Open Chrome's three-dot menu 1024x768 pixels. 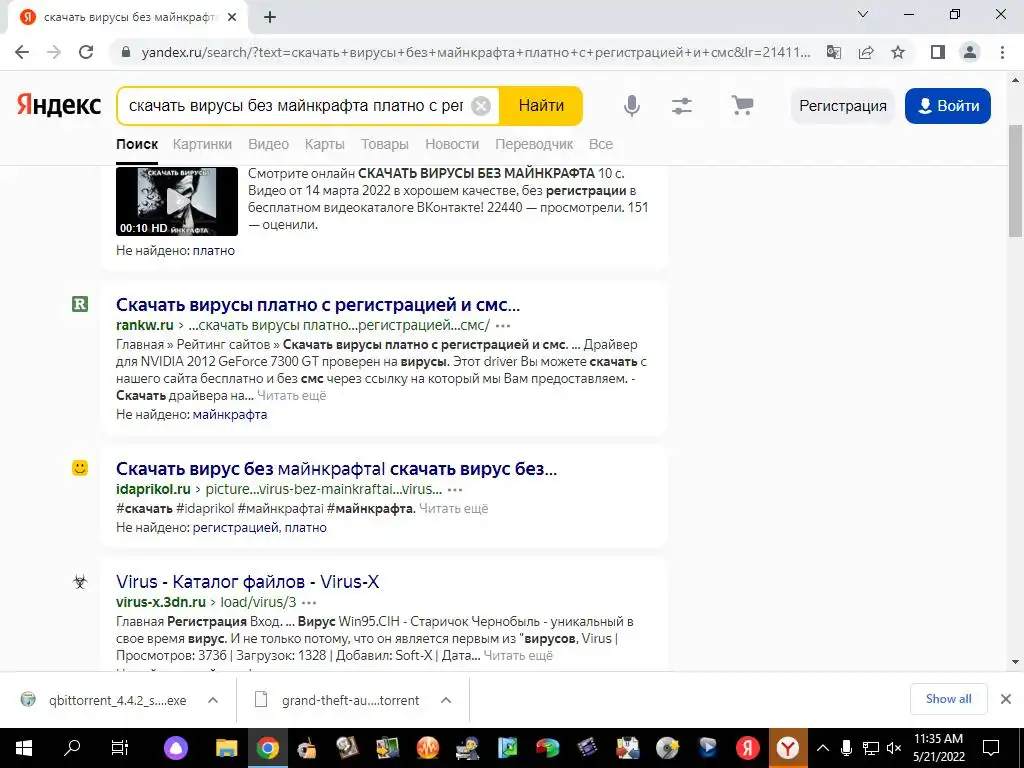[1002, 52]
